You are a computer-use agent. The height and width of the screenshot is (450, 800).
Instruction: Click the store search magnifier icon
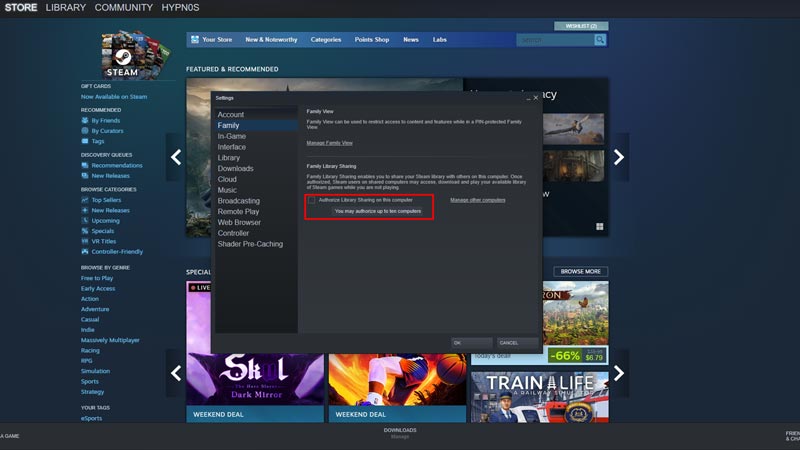tap(600, 40)
